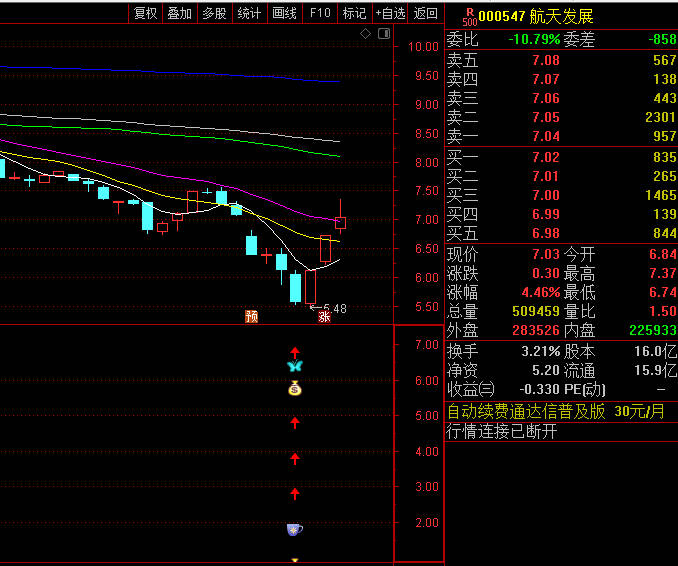Click the 总量 value 509459
The height and width of the screenshot is (566, 678).
pyautogui.click(x=536, y=311)
